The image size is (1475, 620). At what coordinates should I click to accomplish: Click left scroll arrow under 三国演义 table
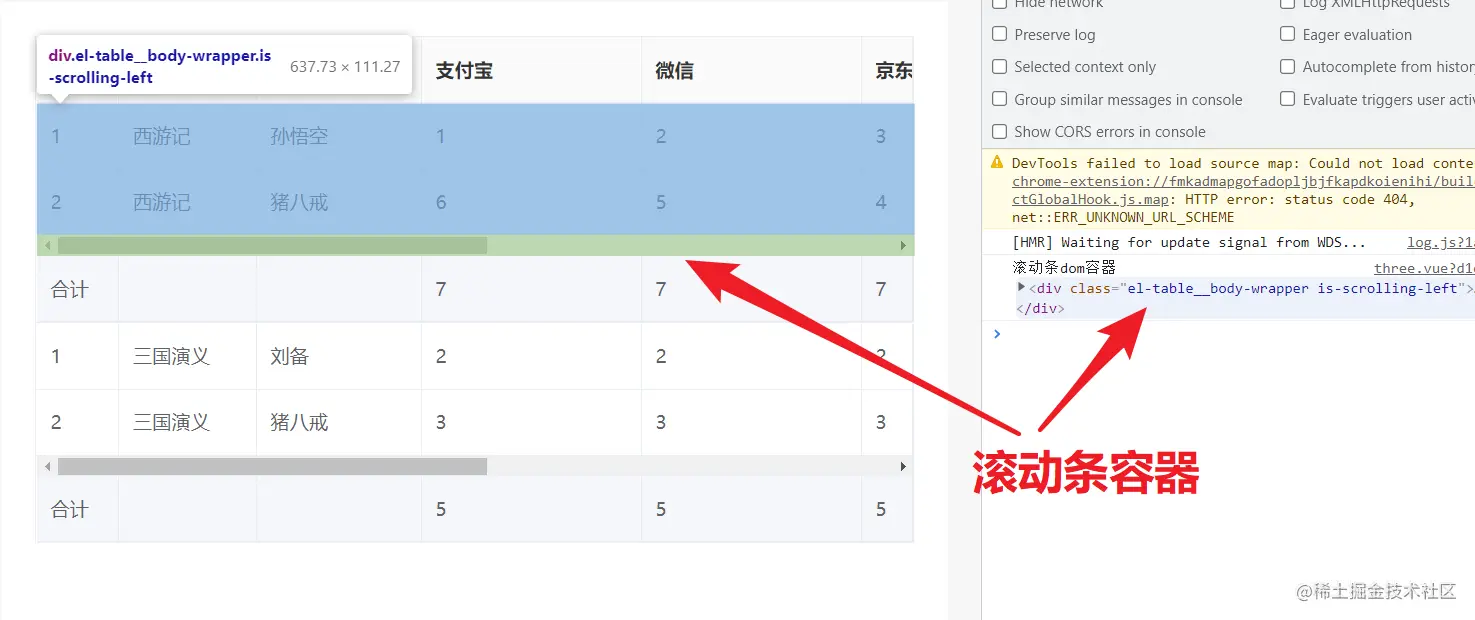pyautogui.click(x=47, y=466)
